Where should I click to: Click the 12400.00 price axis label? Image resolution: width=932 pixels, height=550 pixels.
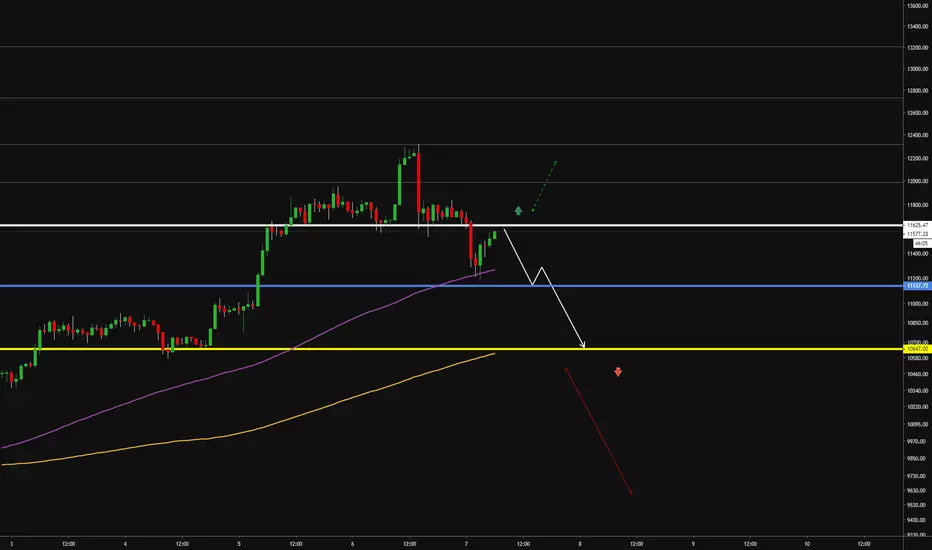pos(918,136)
